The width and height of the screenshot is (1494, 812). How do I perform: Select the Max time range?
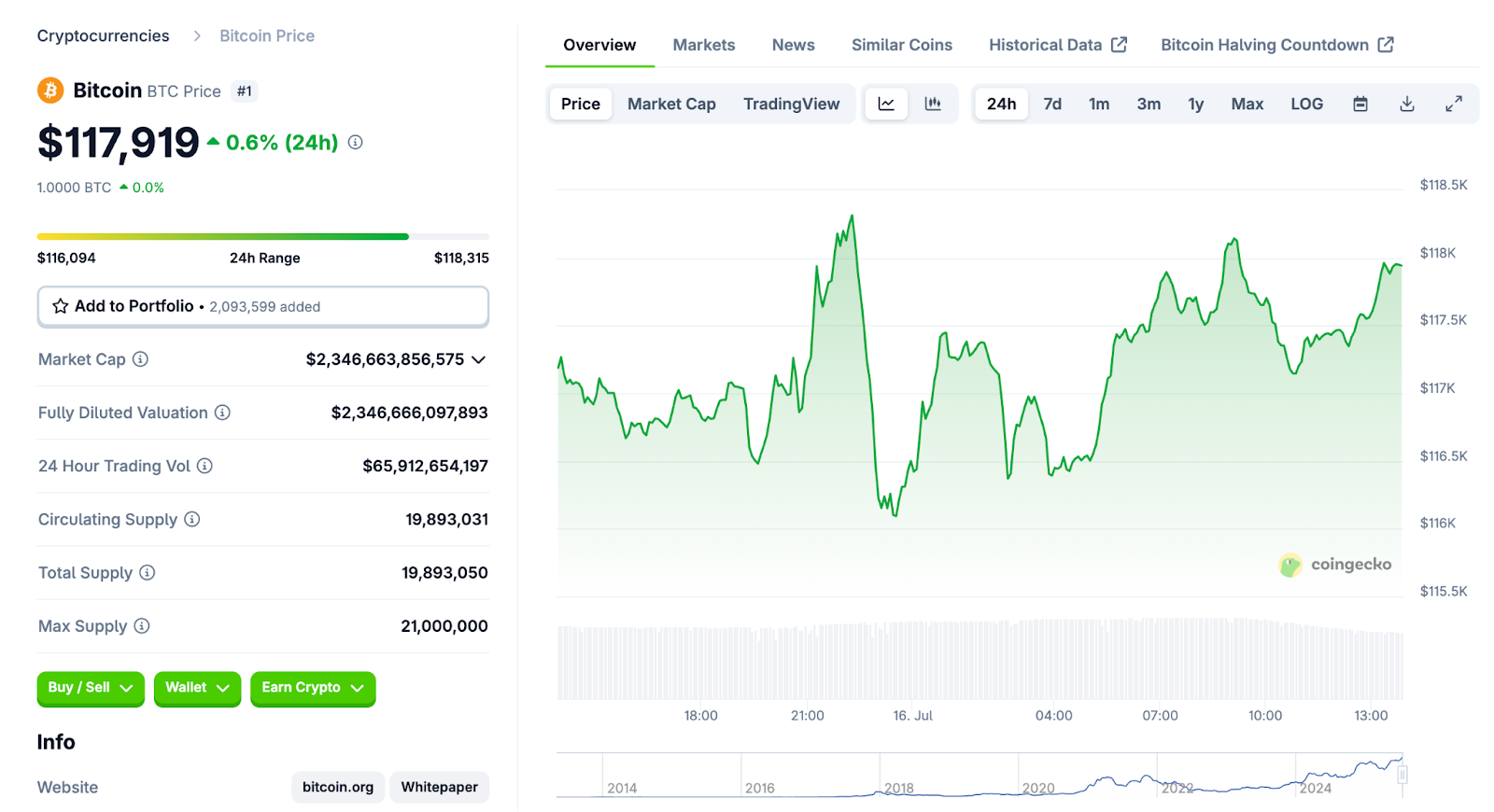(x=1247, y=104)
